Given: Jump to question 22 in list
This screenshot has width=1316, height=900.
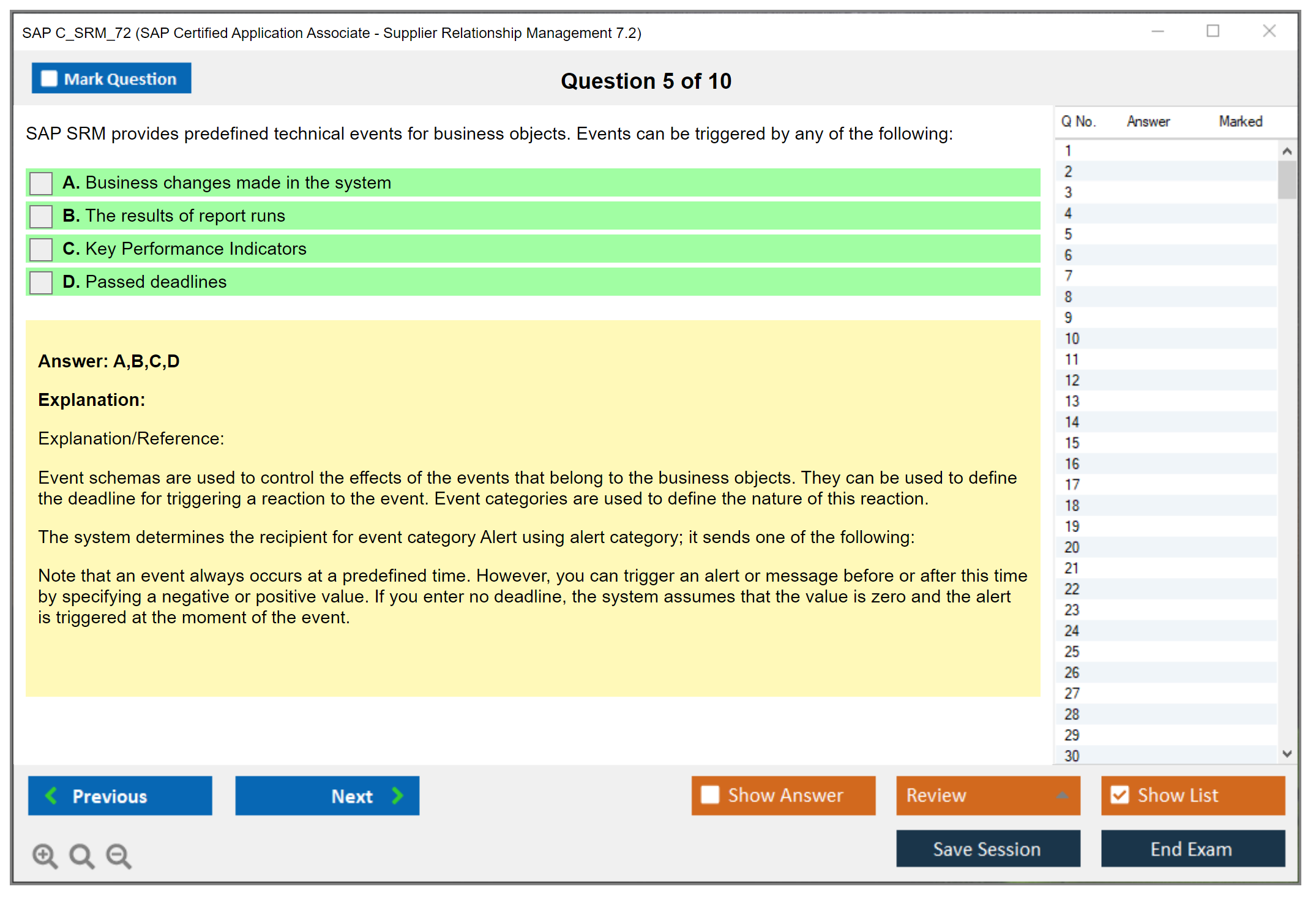Looking at the screenshot, I should pos(1072,589).
